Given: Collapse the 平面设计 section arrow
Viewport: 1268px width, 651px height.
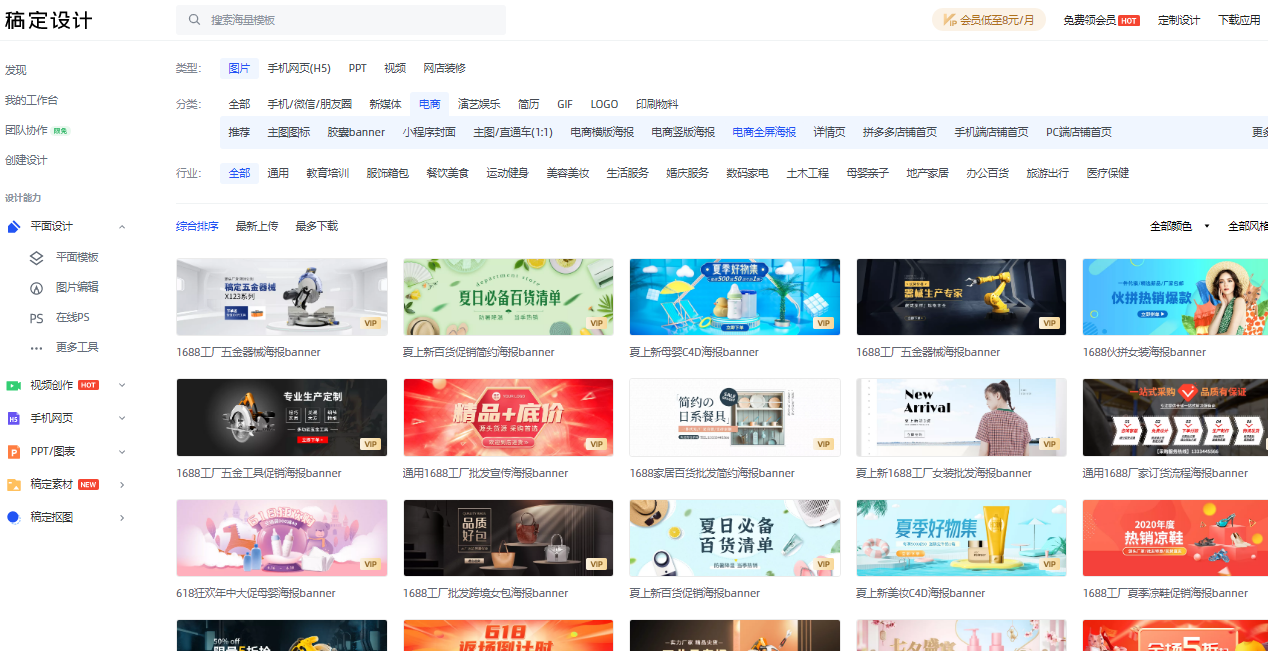Looking at the screenshot, I should click(x=122, y=227).
